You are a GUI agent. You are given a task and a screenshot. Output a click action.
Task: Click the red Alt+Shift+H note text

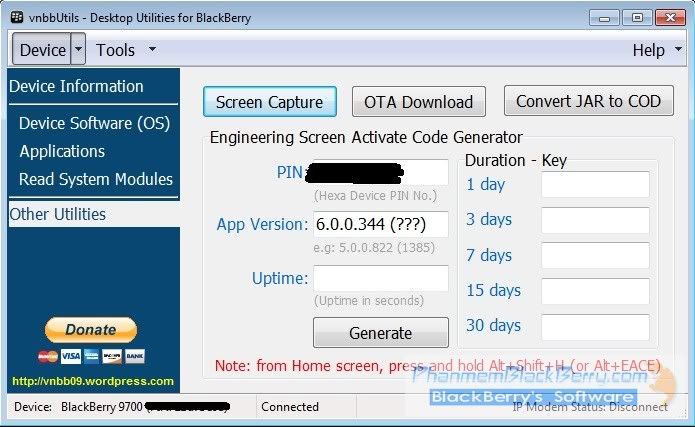437,366
